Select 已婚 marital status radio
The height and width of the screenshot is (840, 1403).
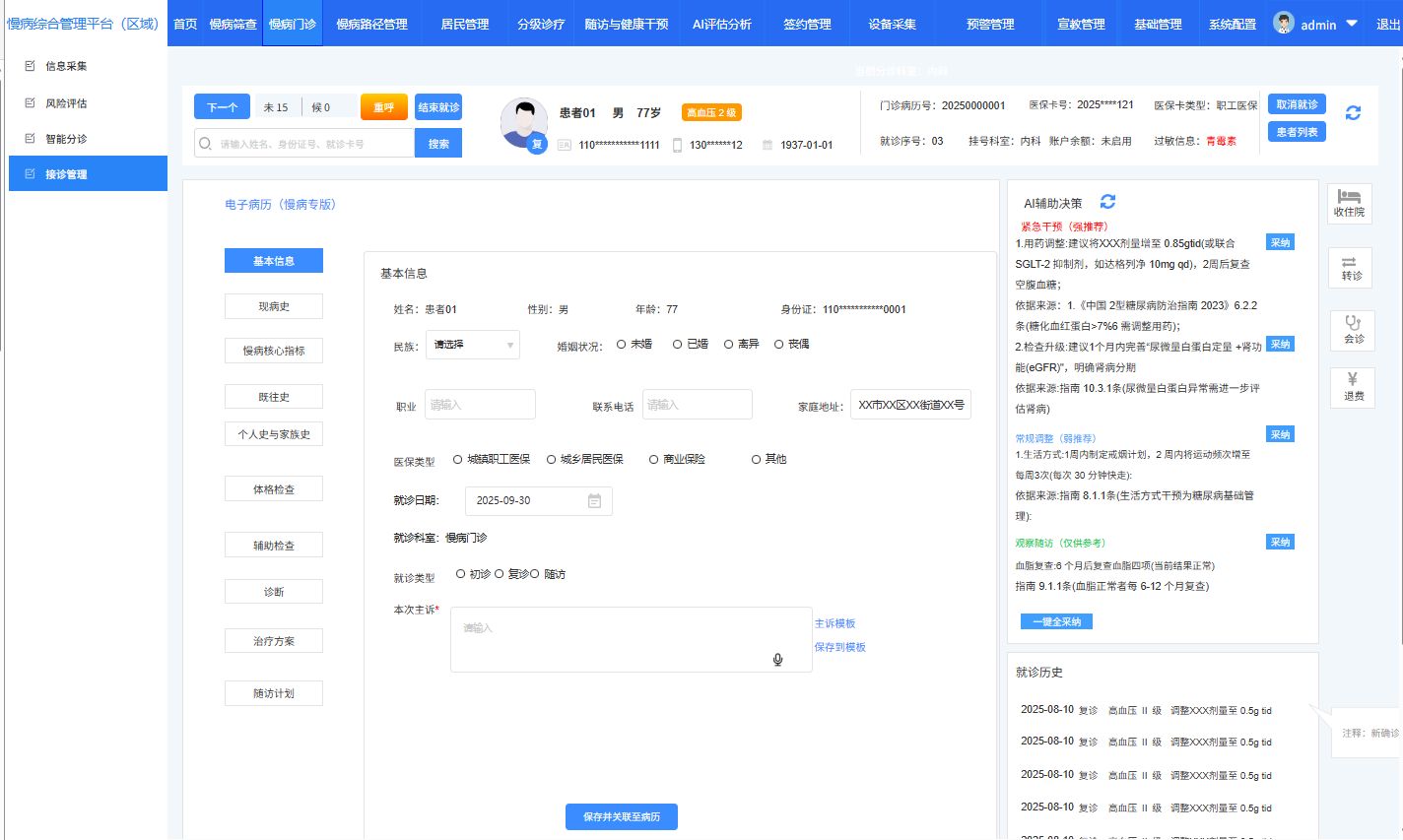coord(678,345)
